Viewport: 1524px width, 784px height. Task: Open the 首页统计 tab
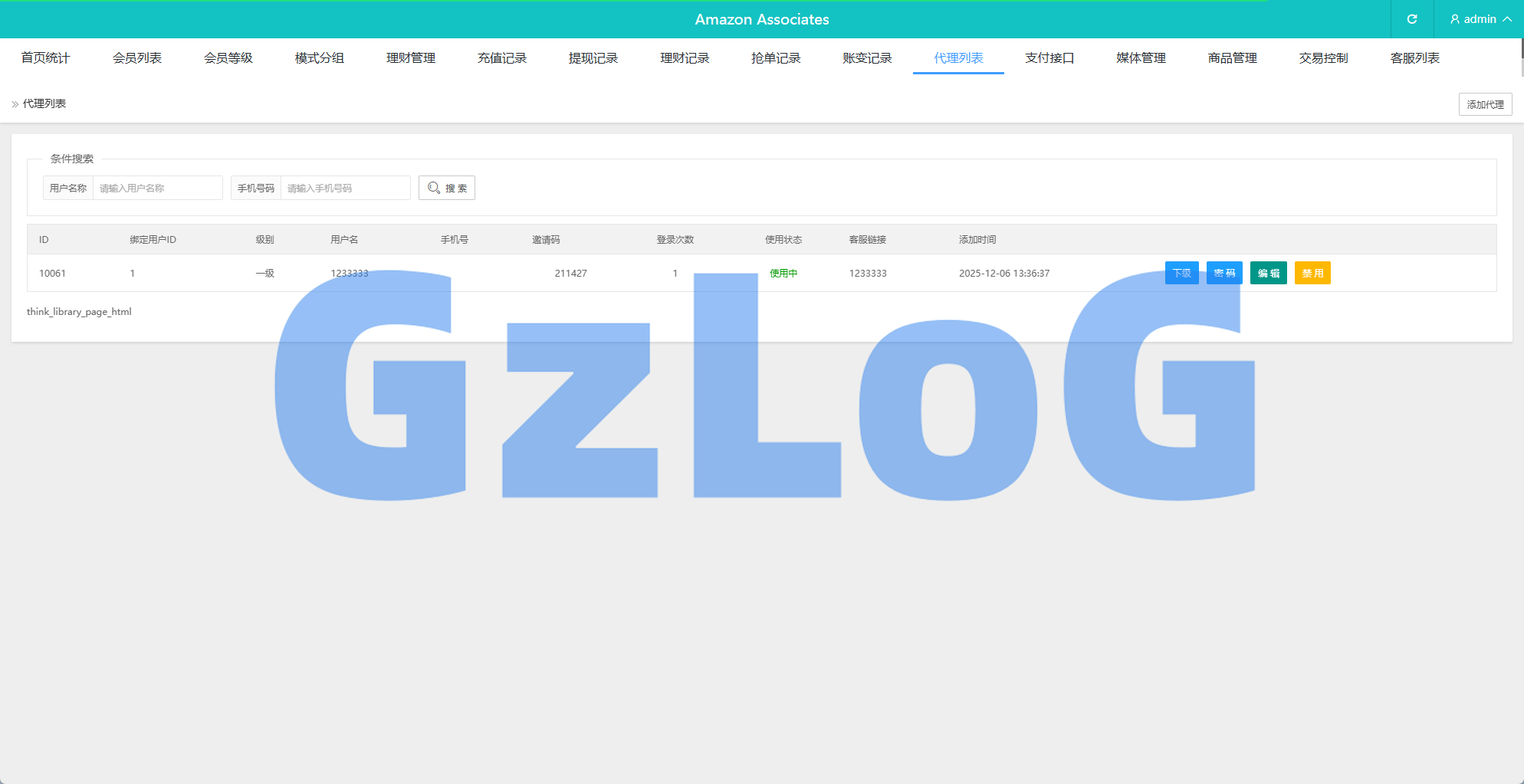(45, 58)
